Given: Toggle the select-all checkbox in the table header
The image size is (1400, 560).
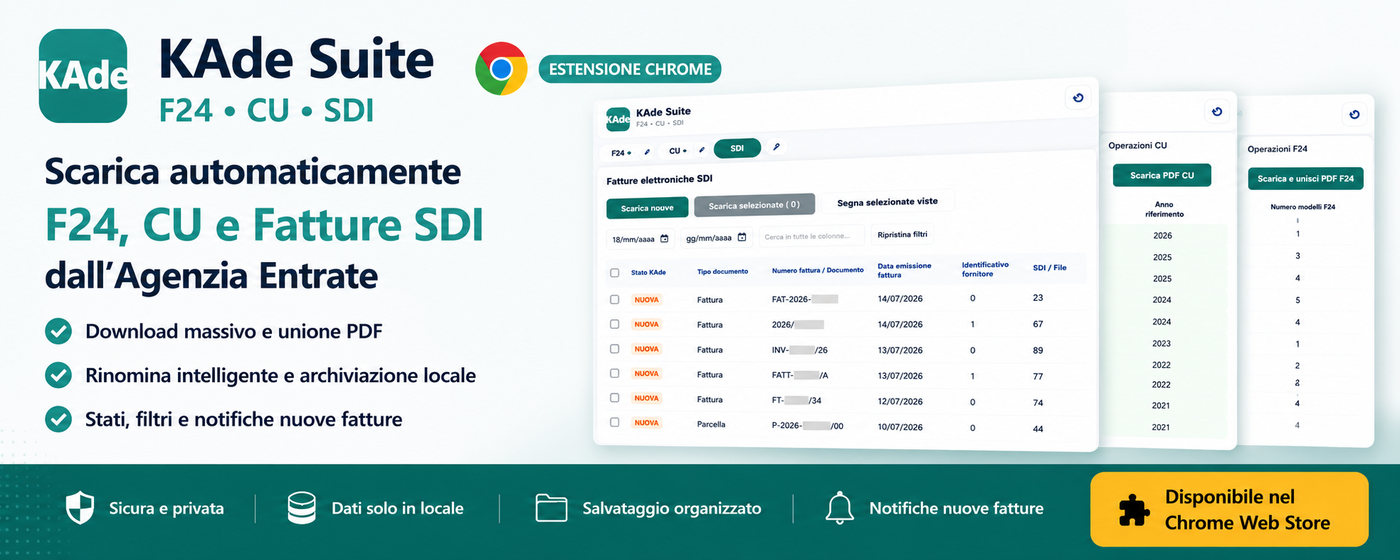Looking at the screenshot, I should 614,273.
